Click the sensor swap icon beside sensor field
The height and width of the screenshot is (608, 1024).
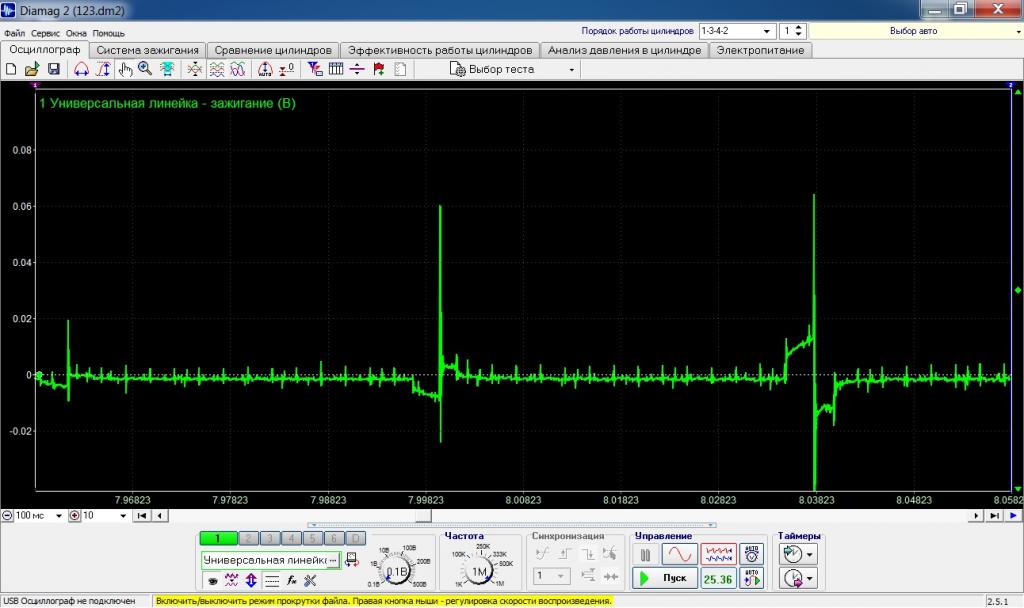click(x=351, y=560)
